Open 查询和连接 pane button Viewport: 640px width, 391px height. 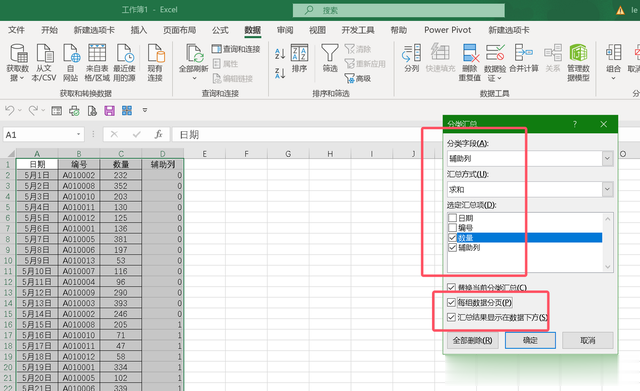tap(236, 49)
